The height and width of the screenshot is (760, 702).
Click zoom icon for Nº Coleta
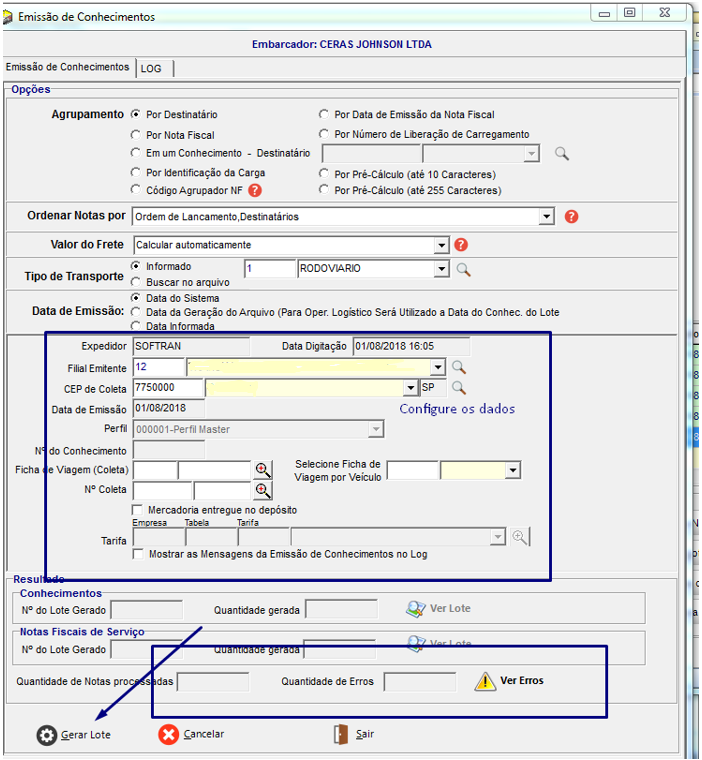[x=263, y=491]
